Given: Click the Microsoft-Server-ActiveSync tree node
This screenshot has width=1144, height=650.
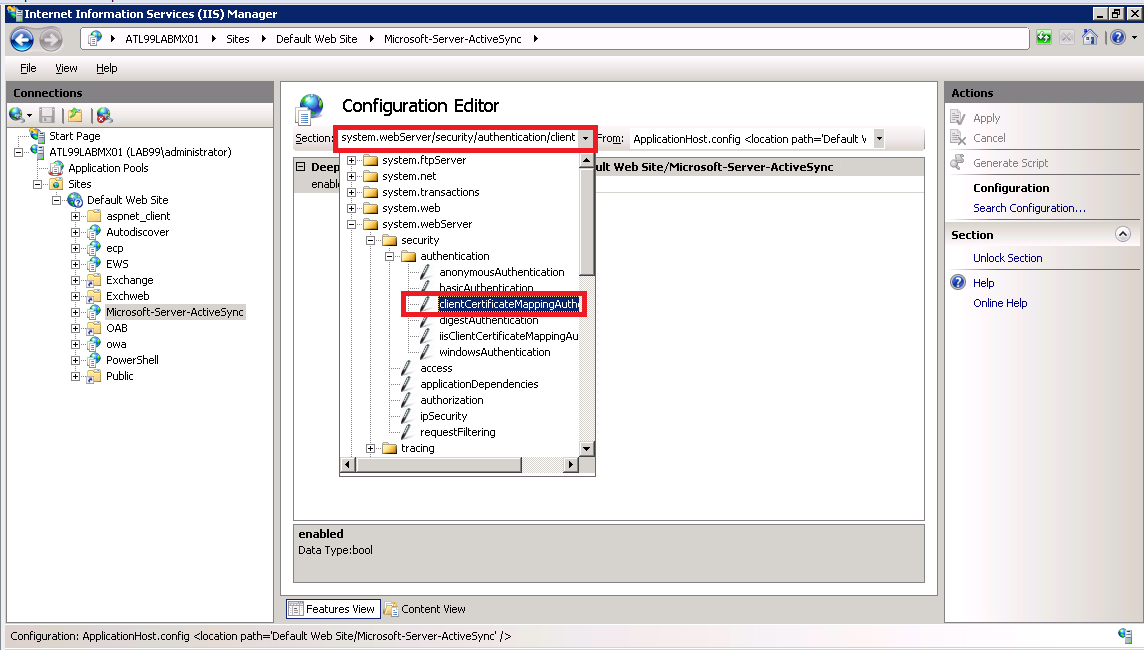Looking at the screenshot, I should pos(174,312).
